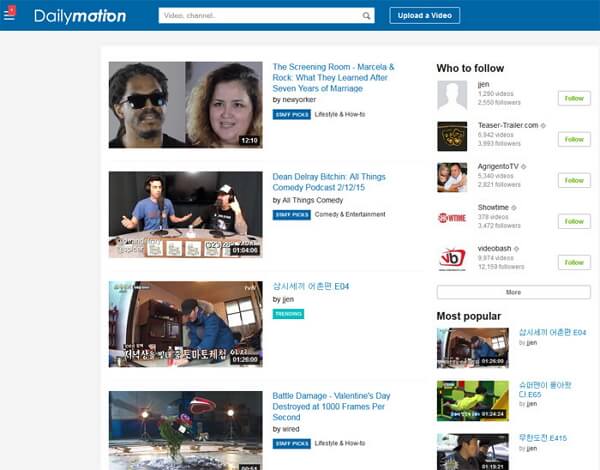Open Most popular E65 title link
This screenshot has width=600, height=470.
tap(545, 390)
